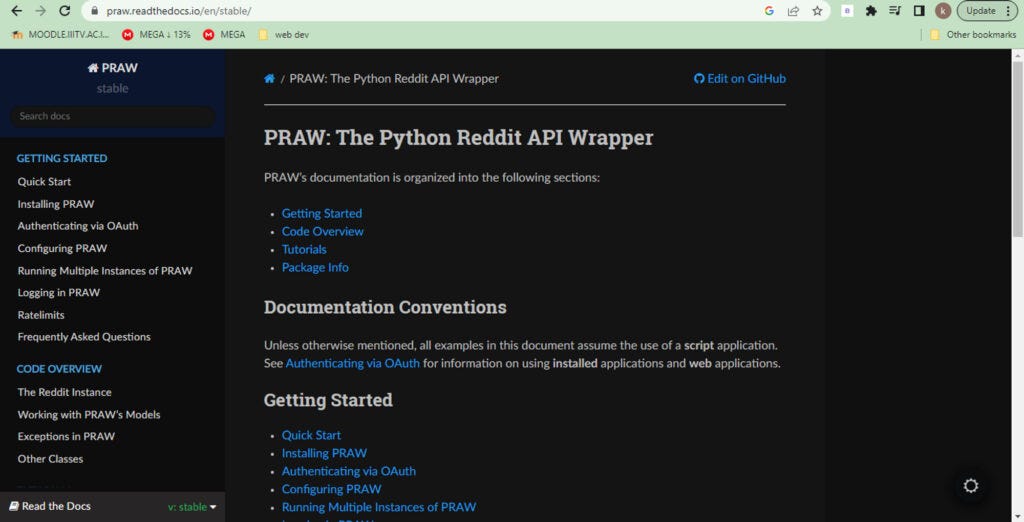Open the profile avatar 'k'
This screenshot has width=1024, height=522.
point(942,11)
